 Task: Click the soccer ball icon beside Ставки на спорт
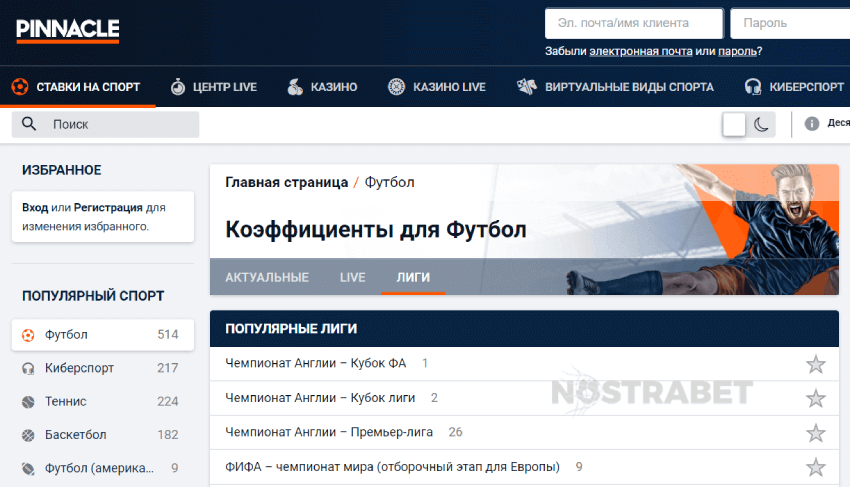coord(20,87)
